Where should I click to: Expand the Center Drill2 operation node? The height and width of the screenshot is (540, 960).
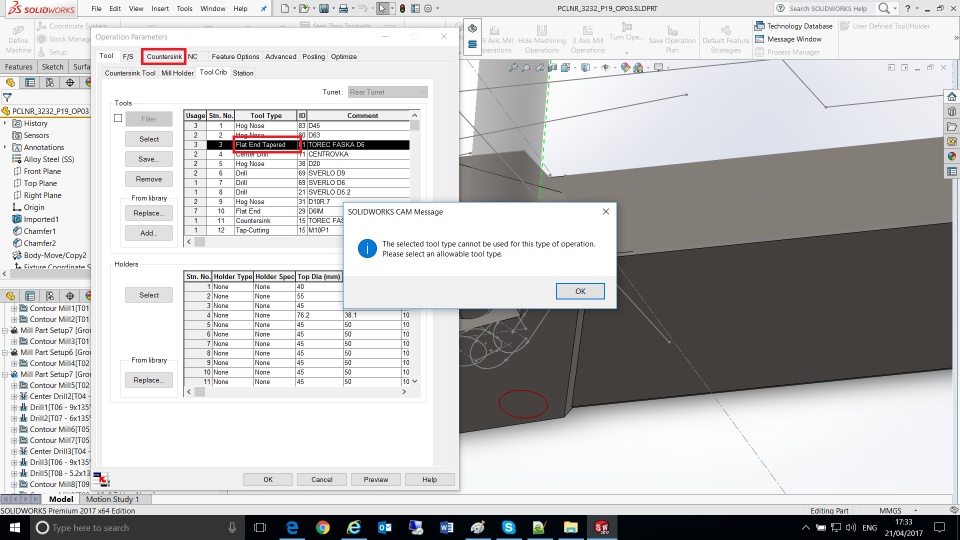pyautogui.click(x=14, y=396)
